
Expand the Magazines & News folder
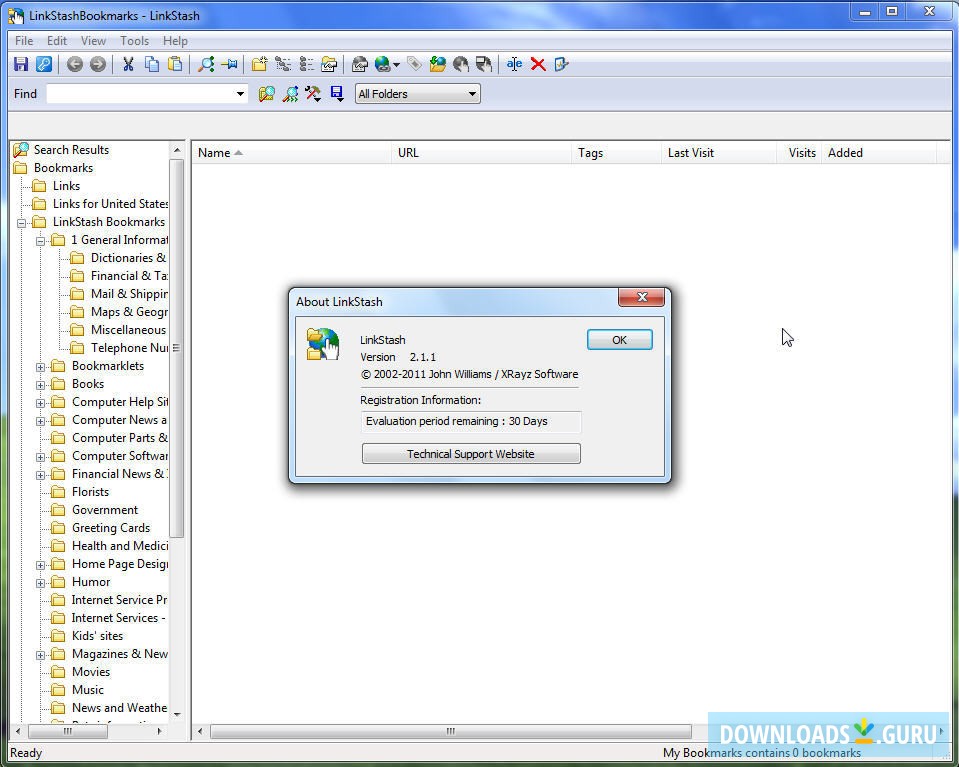[40, 655]
